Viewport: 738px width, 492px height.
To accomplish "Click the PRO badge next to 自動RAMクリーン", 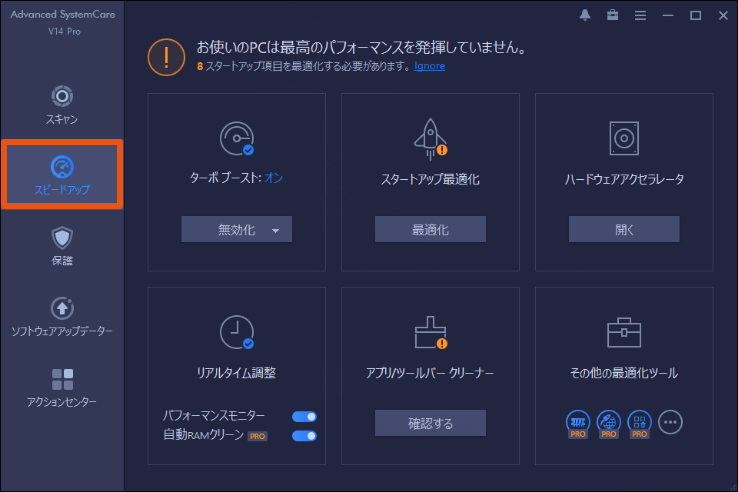I will coord(257,436).
